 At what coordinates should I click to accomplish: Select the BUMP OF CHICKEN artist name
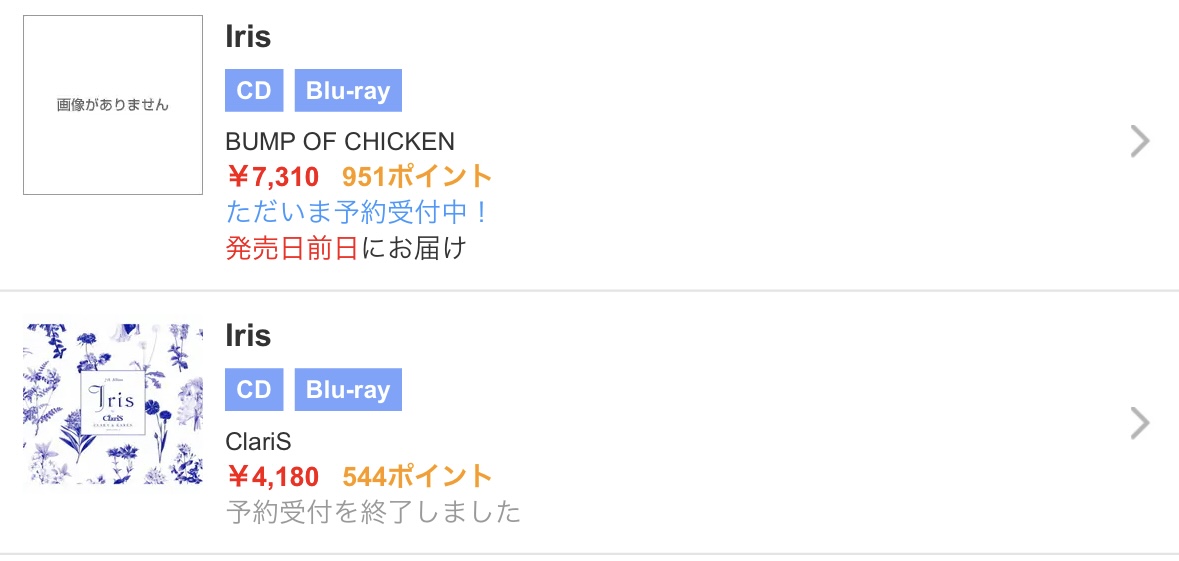point(340,142)
